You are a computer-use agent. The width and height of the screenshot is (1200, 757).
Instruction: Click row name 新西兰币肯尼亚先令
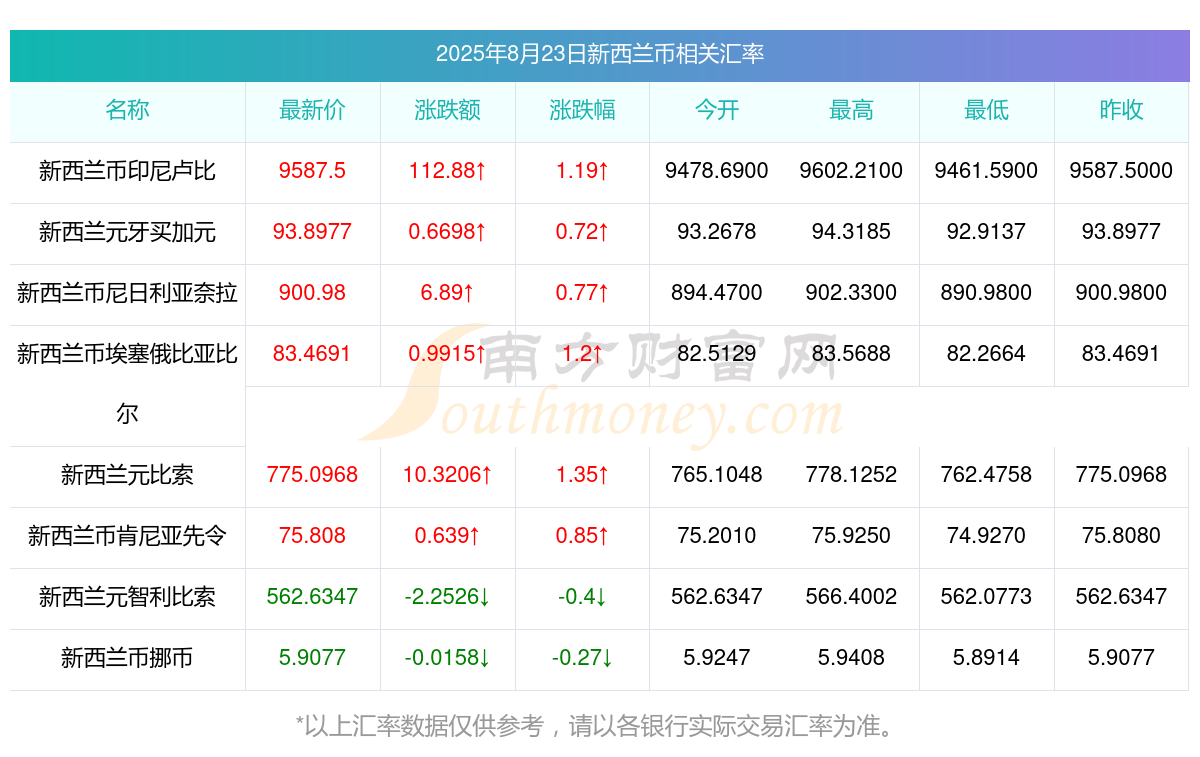point(127,536)
